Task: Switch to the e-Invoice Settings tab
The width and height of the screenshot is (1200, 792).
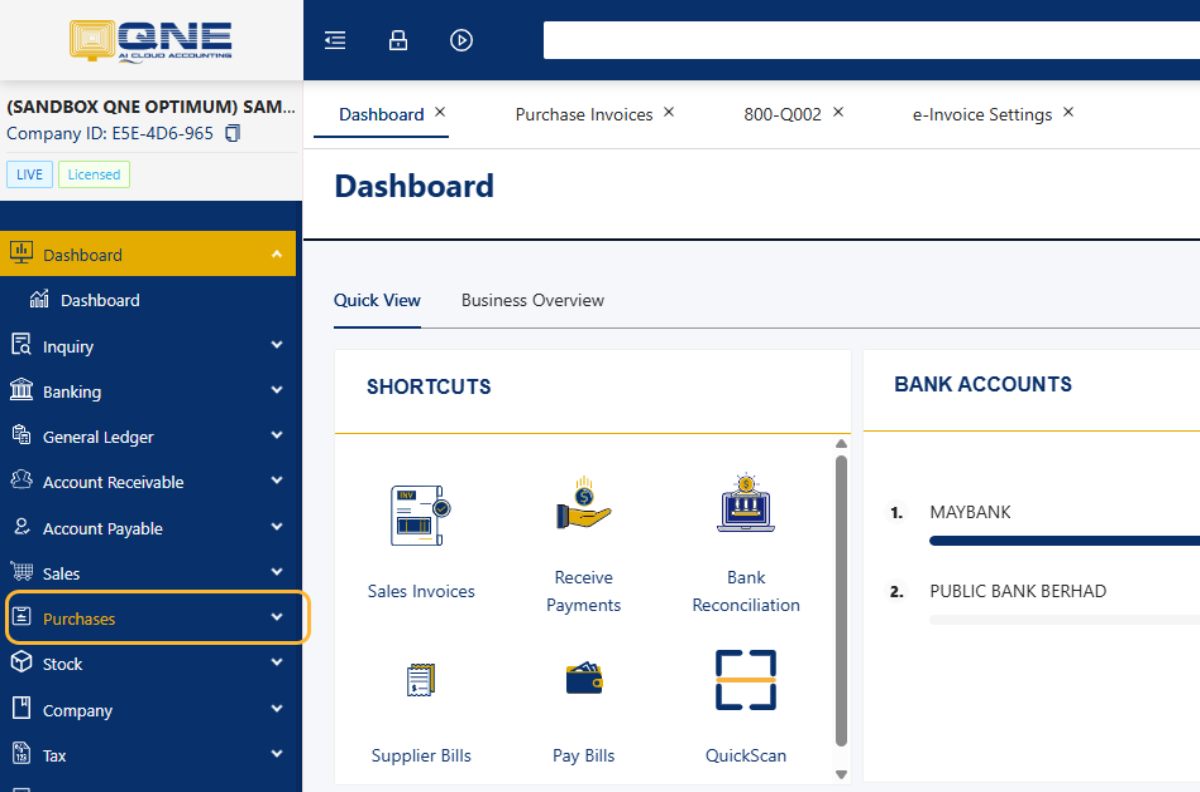Action: 982,114
